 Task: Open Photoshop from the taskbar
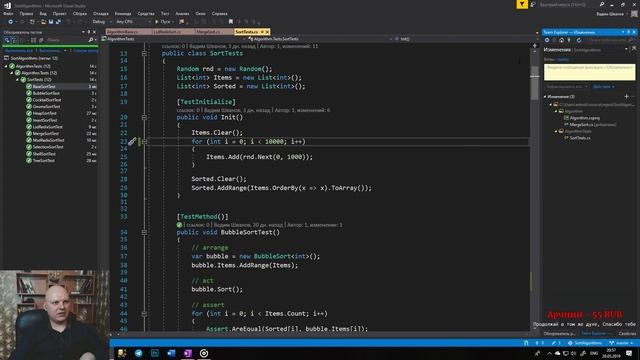pos(155,353)
